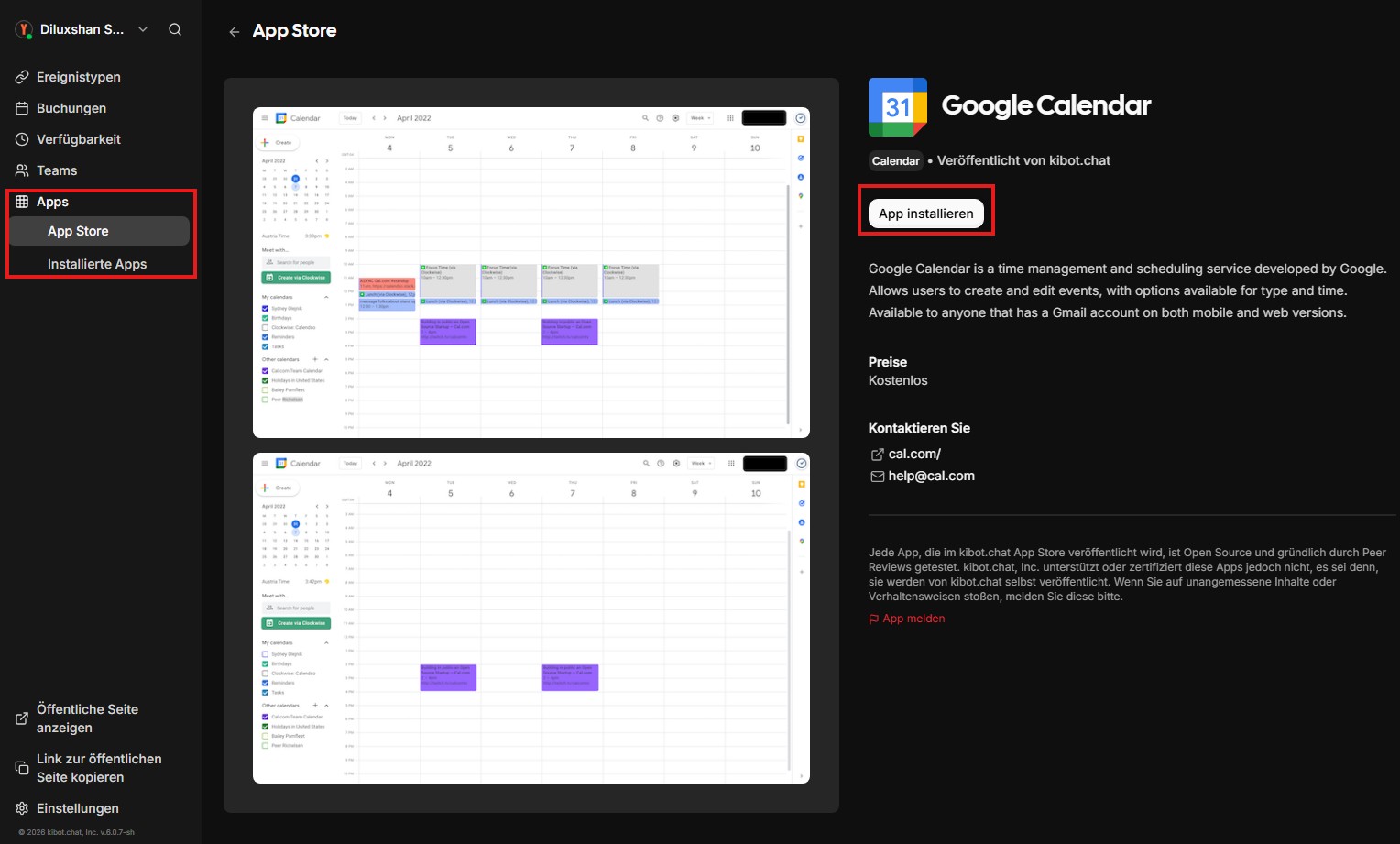Click the App melden report link

tap(913, 619)
